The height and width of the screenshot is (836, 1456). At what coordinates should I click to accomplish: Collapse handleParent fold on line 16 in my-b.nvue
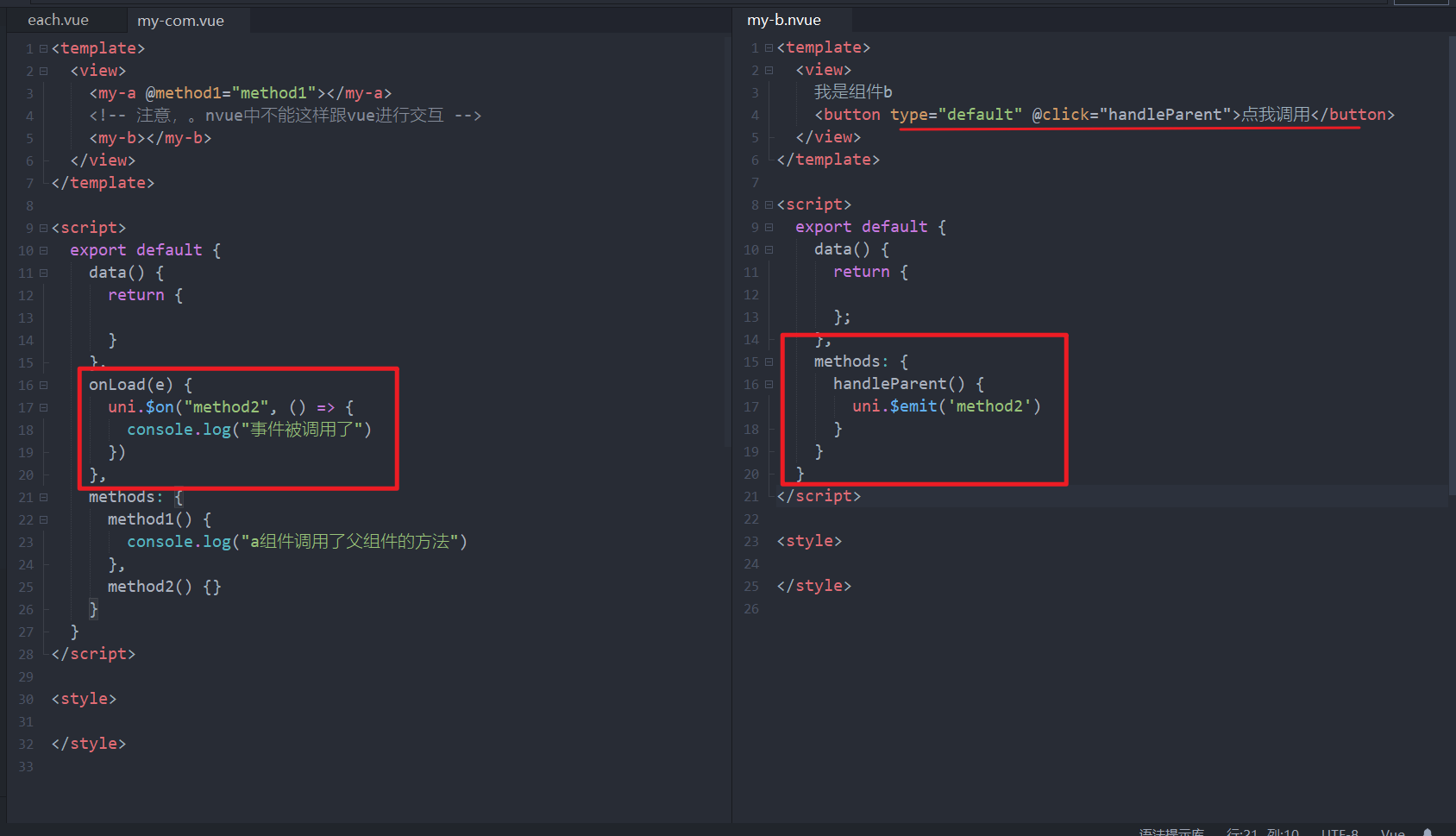[x=769, y=385]
